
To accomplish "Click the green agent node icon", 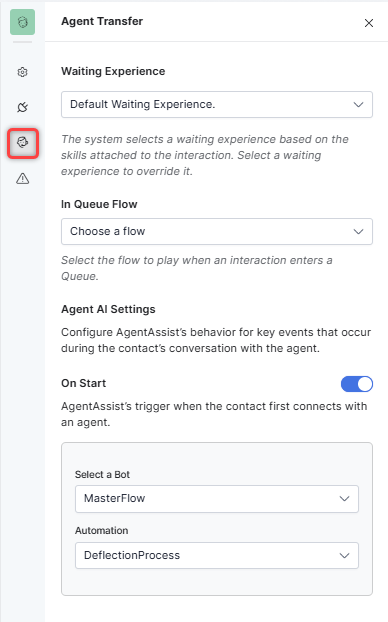I will (23, 22).
